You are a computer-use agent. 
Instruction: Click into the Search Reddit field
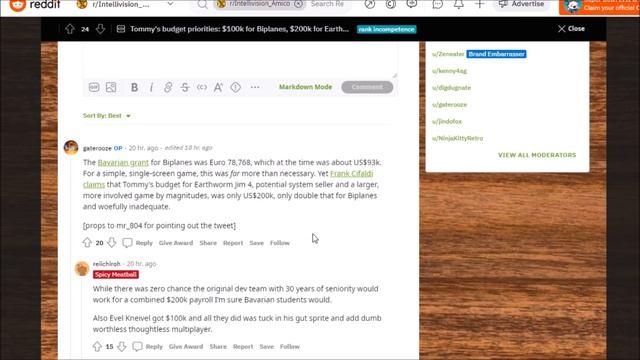(327, 4)
